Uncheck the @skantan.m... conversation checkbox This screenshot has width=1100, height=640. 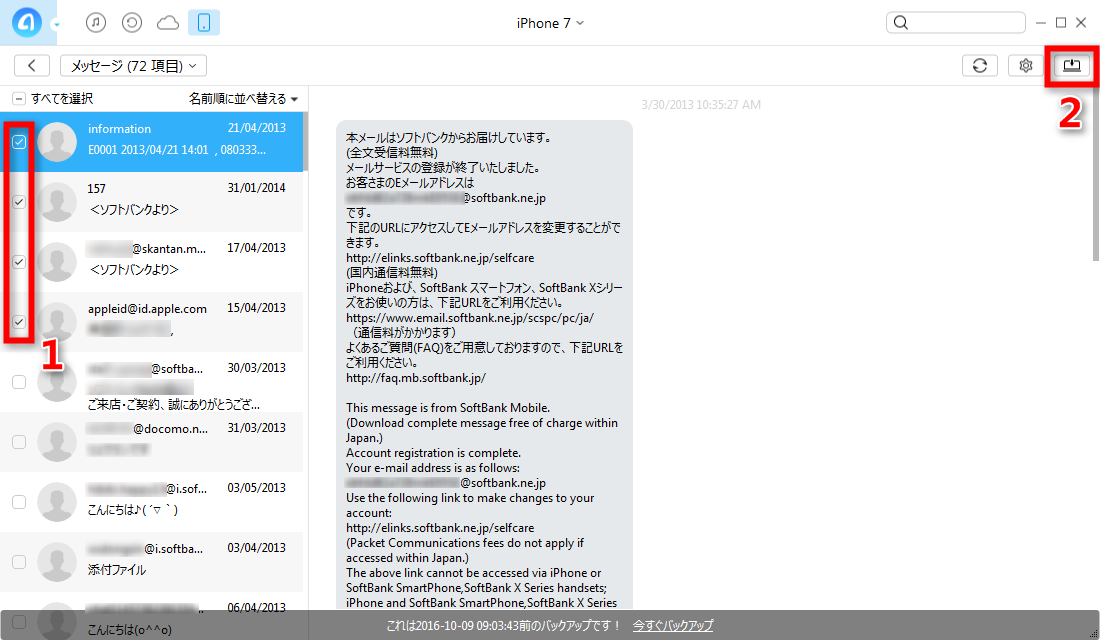(x=19, y=262)
